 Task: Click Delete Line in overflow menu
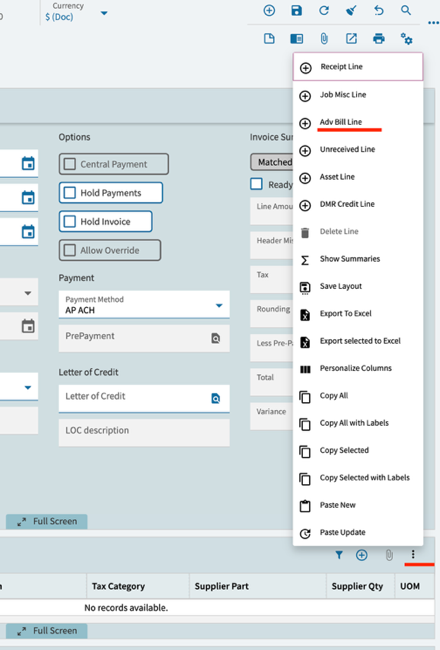pos(358,232)
